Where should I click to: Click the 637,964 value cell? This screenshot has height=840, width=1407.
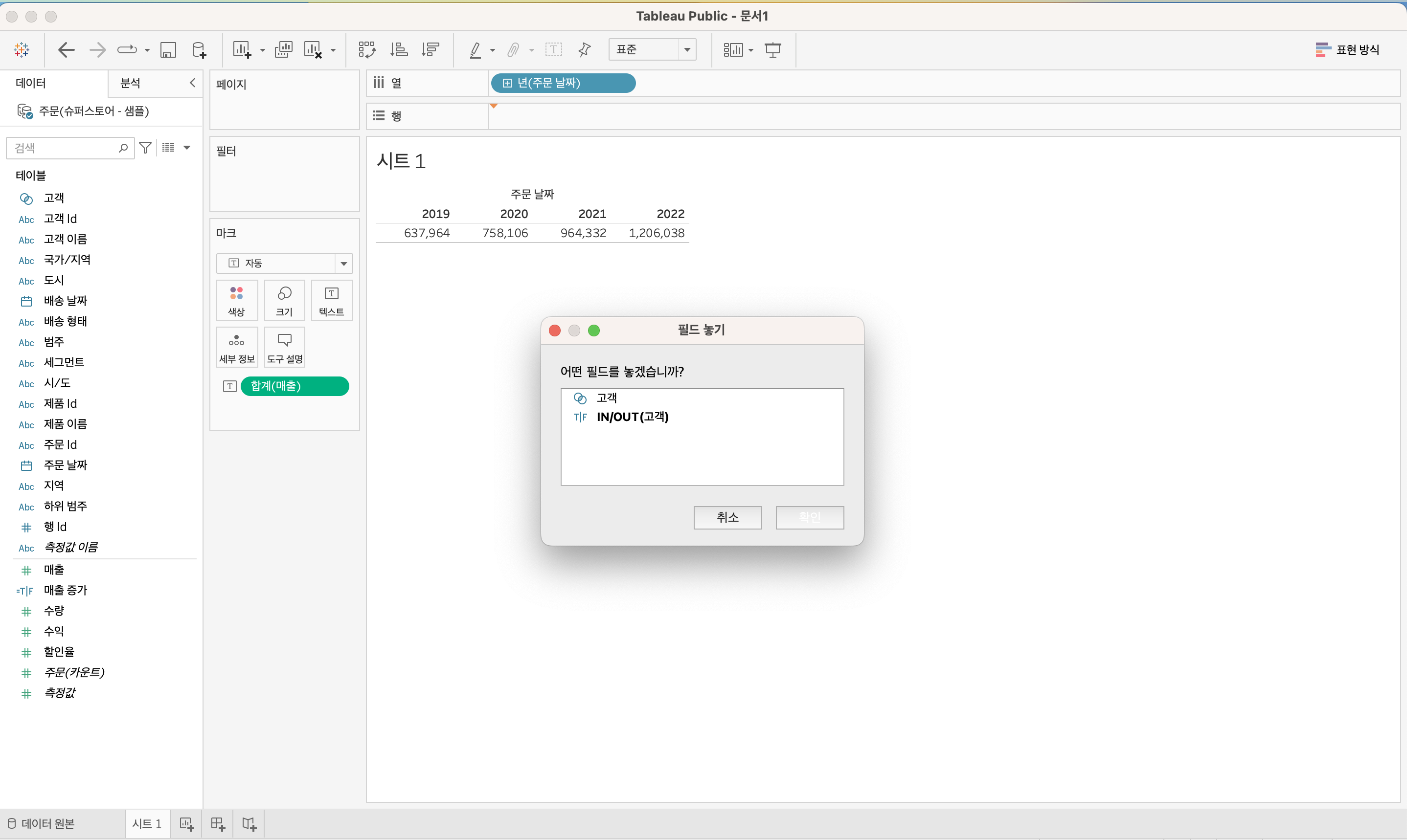(x=427, y=233)
